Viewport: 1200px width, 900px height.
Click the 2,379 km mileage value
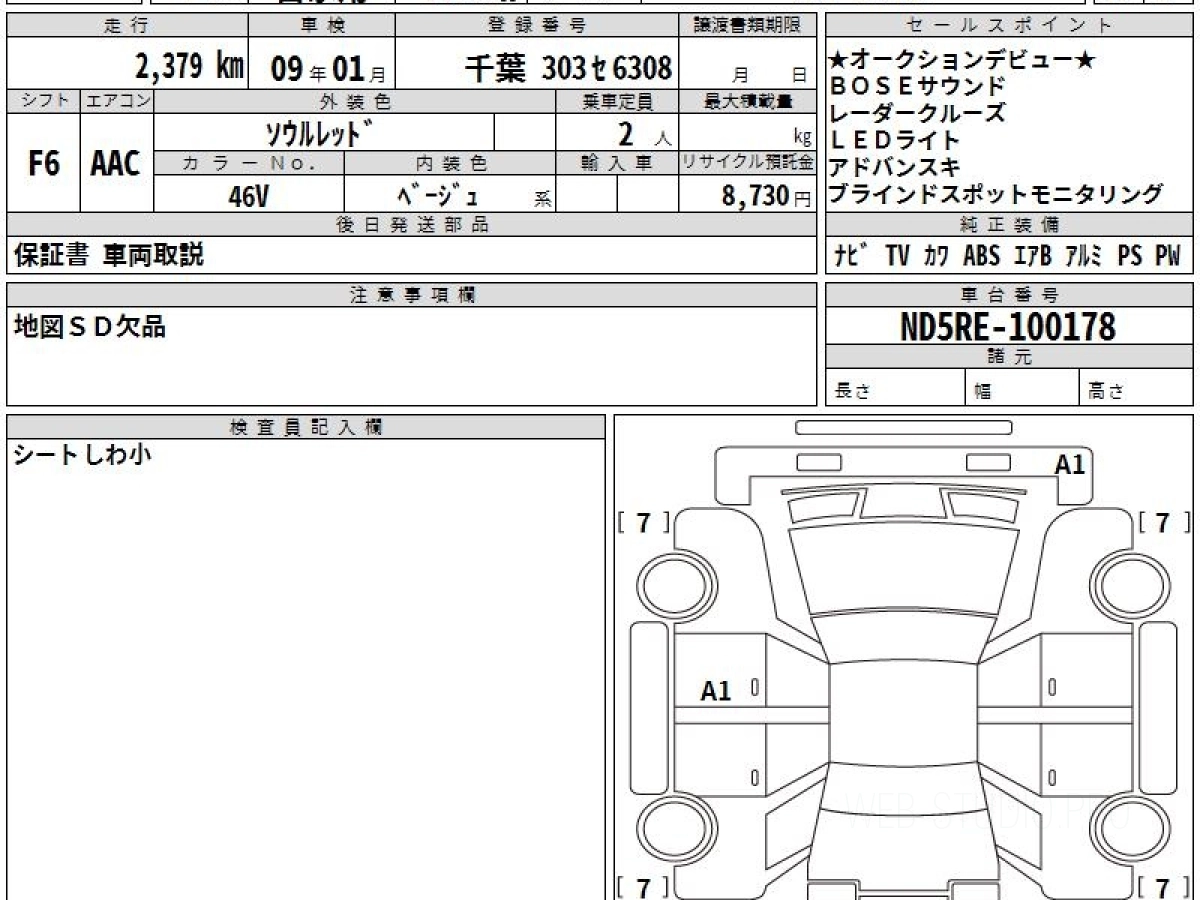pos(190,67)
